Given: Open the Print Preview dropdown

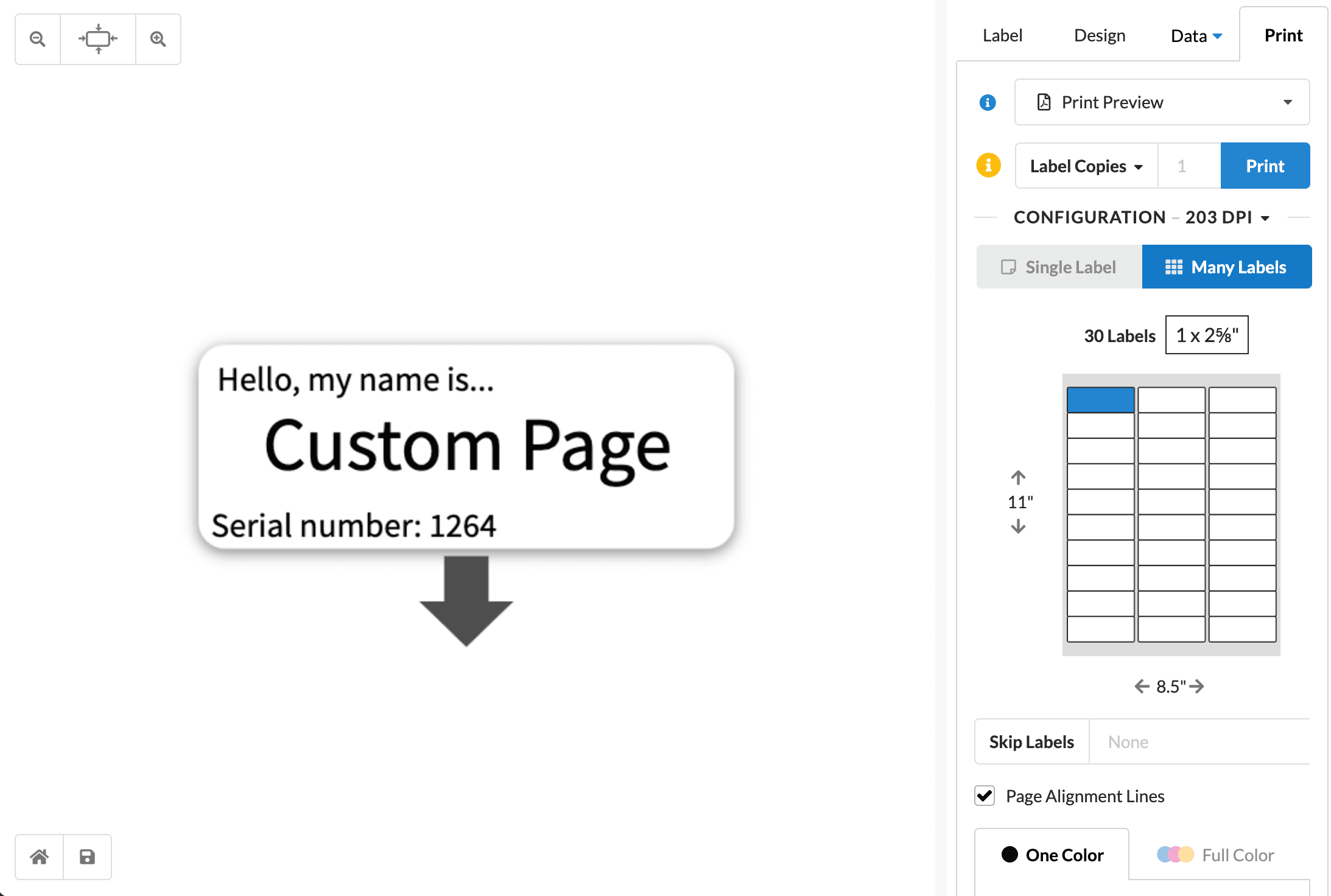Looking at the screenshot, I should click(1287, 102).
